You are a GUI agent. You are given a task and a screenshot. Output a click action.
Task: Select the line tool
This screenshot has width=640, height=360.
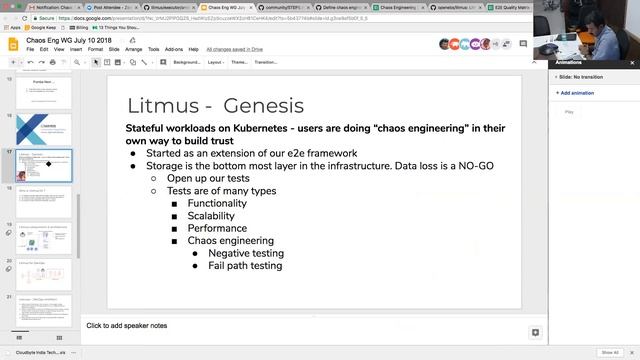tap(144, 62)
